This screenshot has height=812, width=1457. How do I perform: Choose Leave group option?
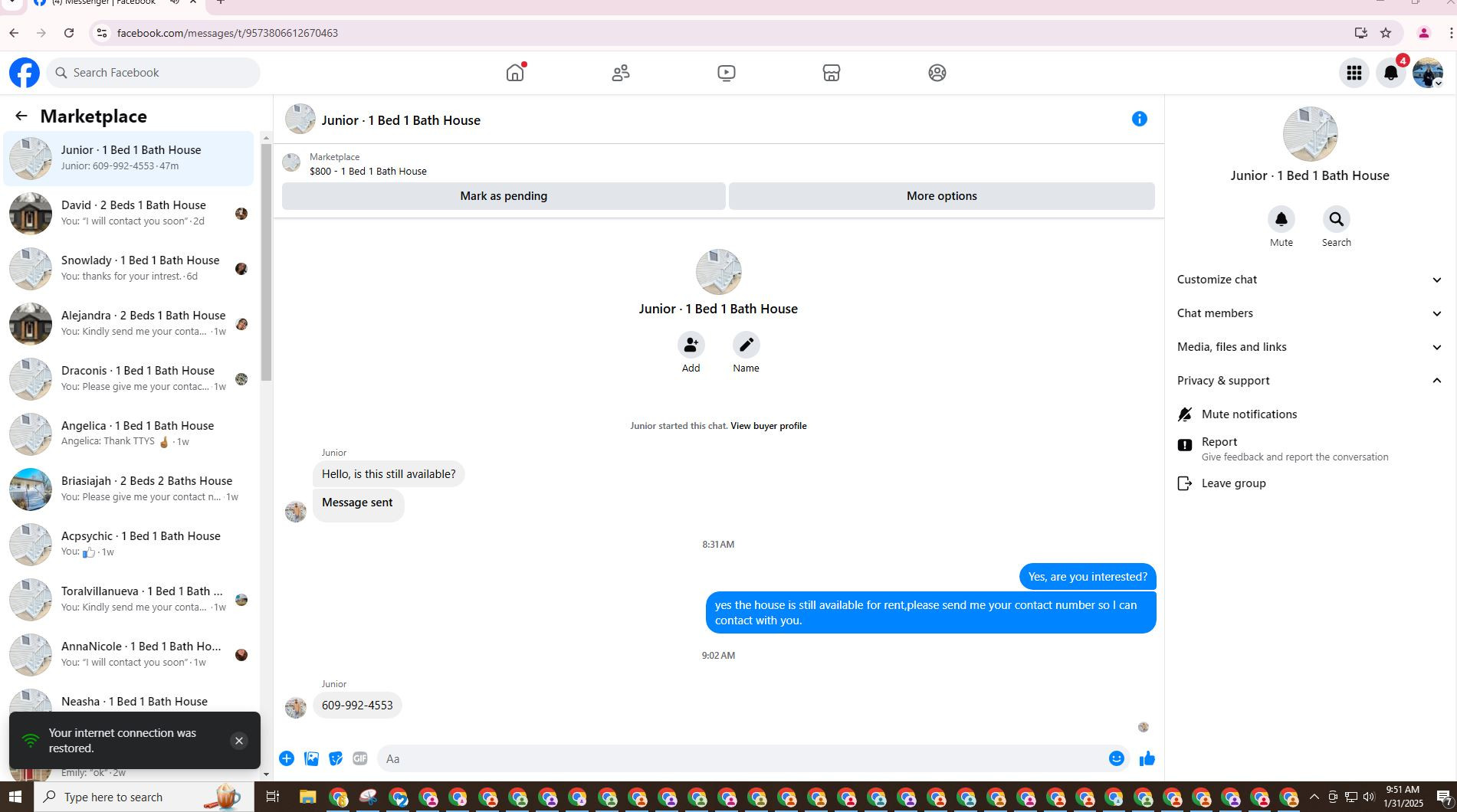tap(1311, 483)
